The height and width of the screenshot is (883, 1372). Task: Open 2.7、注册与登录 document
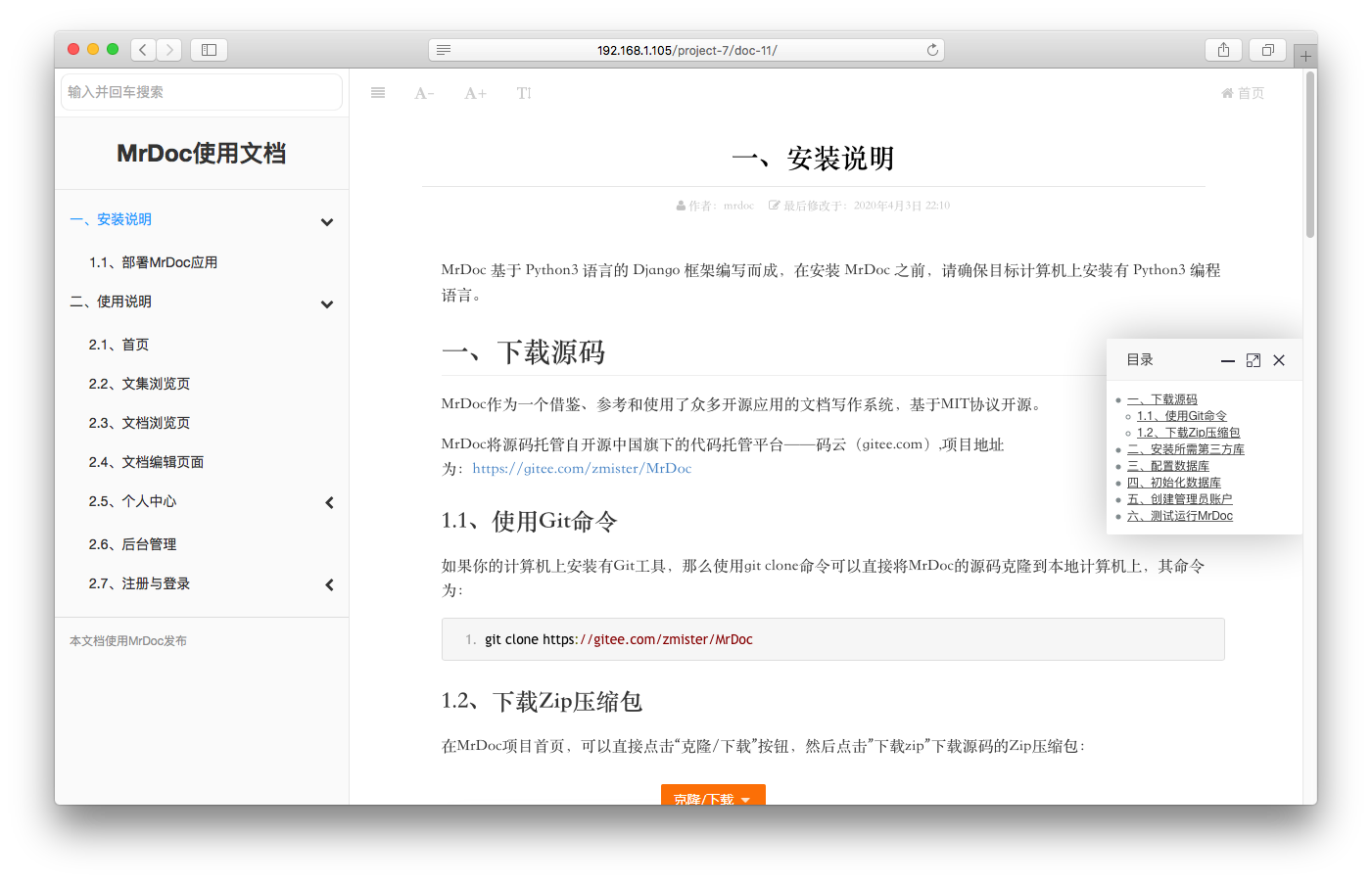tap(139, 583)
